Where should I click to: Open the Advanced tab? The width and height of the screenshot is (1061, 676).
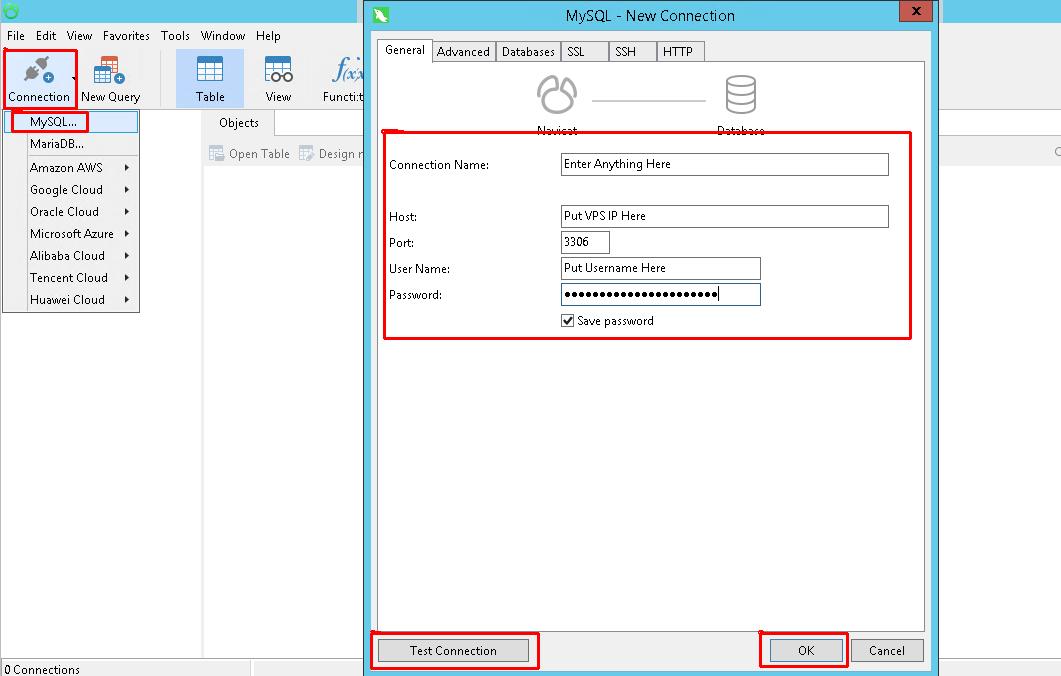[463, 52]
